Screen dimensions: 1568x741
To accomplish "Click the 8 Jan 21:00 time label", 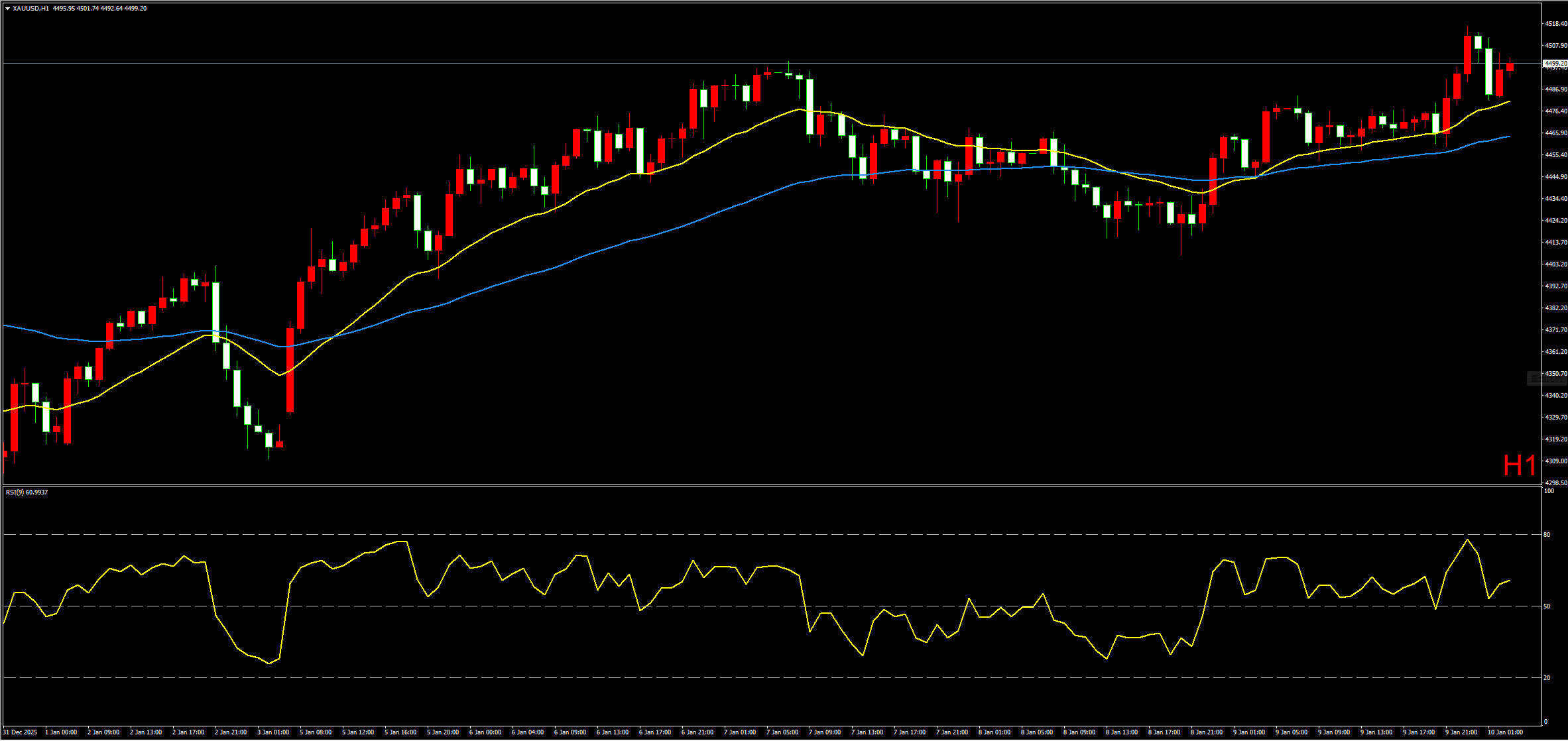I will point(1207,732).
